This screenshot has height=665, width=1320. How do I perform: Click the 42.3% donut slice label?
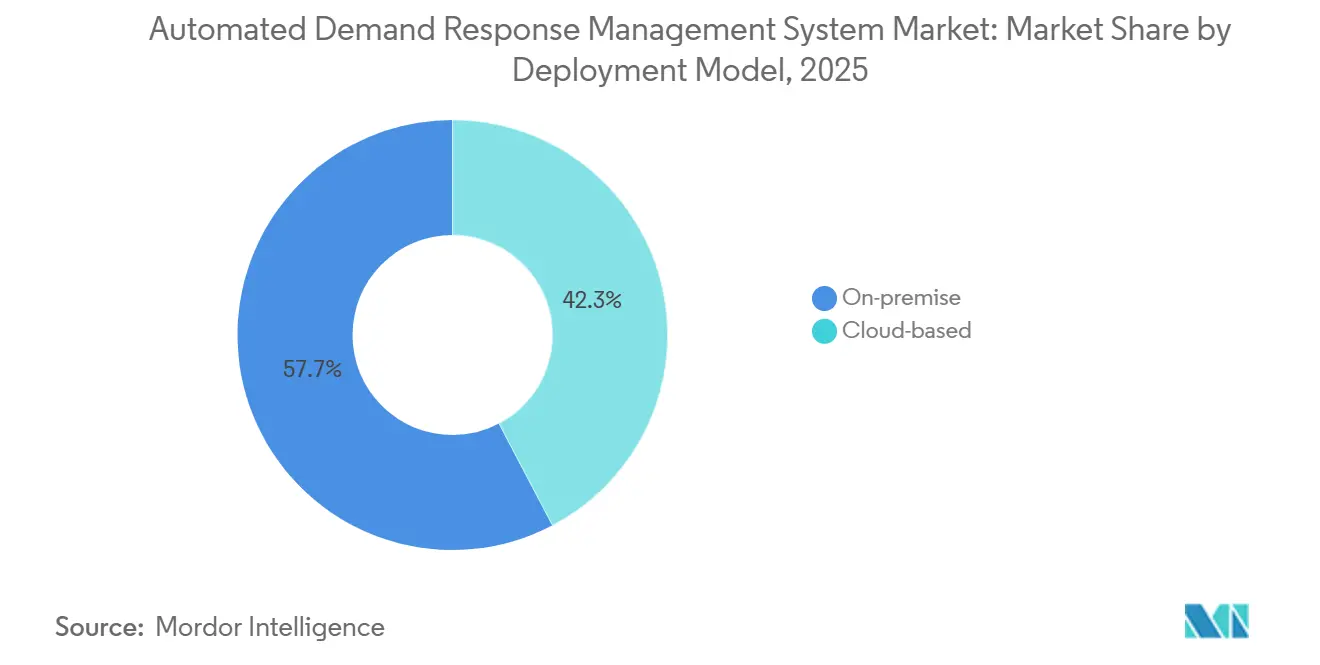(592, 299)
